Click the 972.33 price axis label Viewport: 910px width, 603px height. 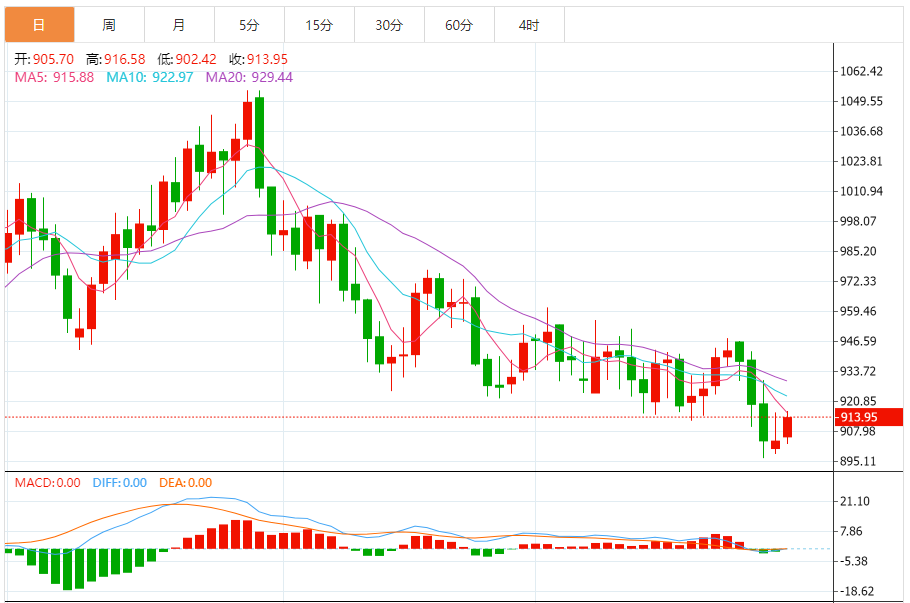click(x=858, y=281)
